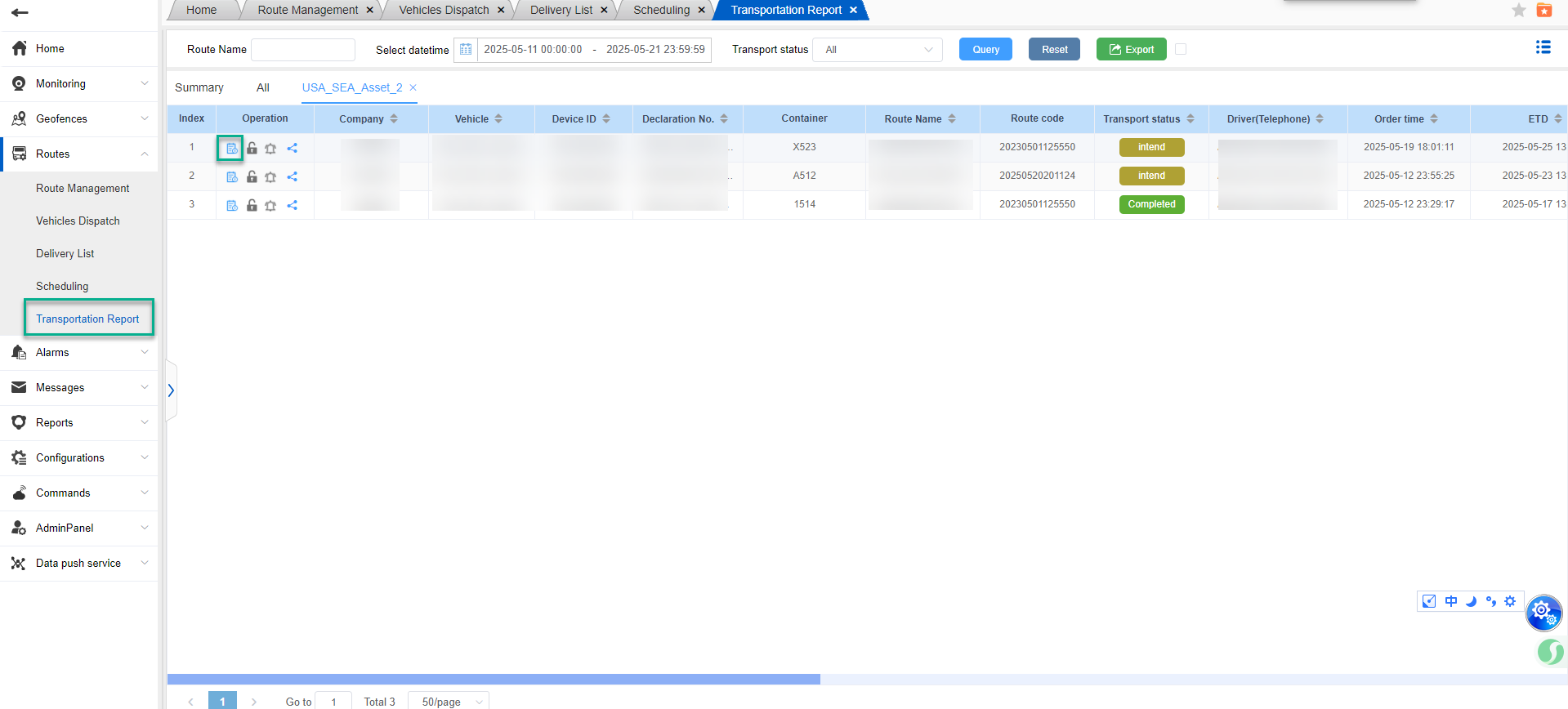The image size is (1568, 709).
Task: Open the blue floating gear settings button
Action: point(1543,611)
